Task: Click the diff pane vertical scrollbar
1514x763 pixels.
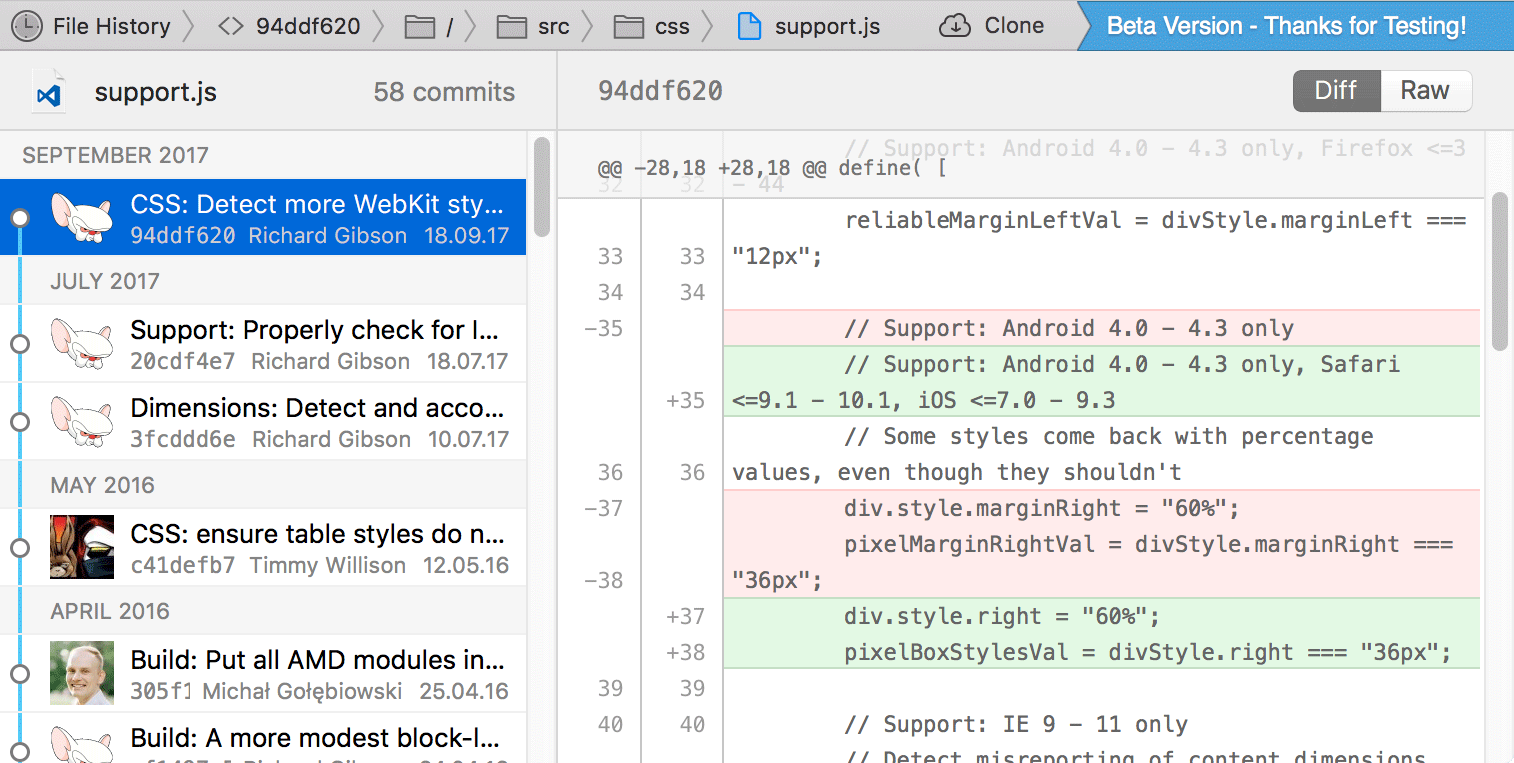Action: 1499,270
